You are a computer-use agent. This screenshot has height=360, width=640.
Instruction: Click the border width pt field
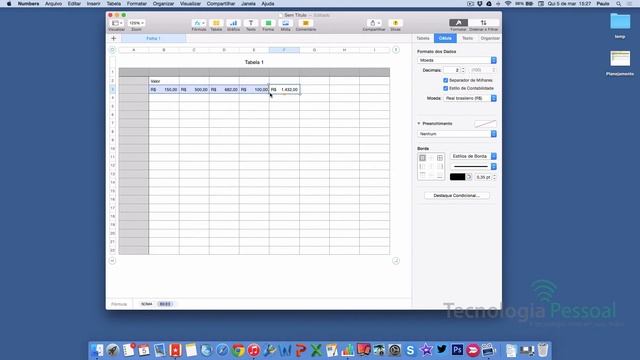coord(483,177)
